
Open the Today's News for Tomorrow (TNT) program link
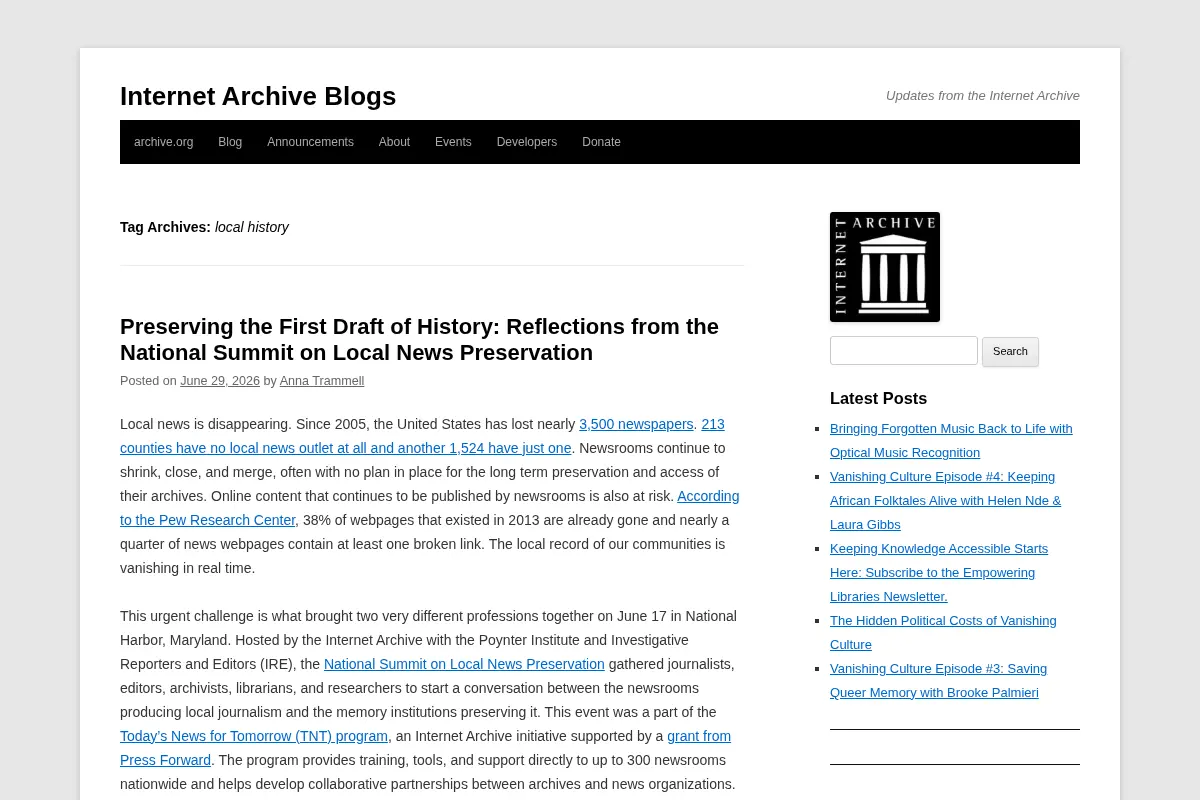(x=254, y=736)
